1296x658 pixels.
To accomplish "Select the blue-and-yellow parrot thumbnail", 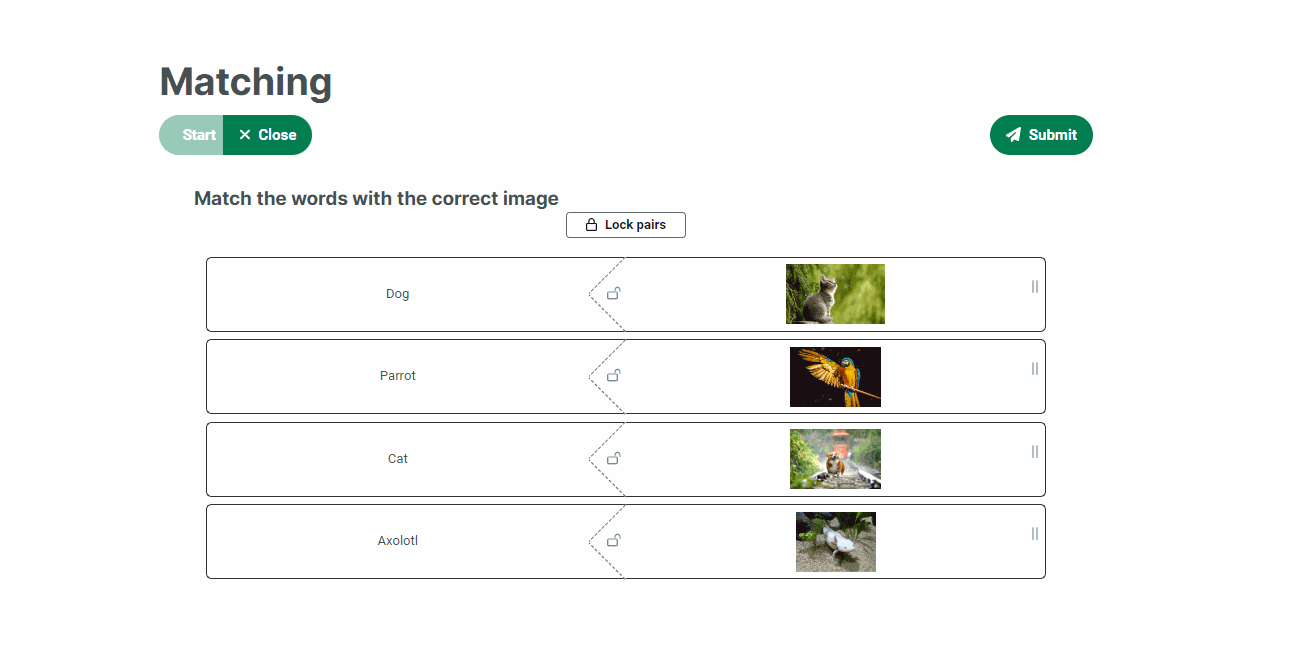I will click(835, 377).
